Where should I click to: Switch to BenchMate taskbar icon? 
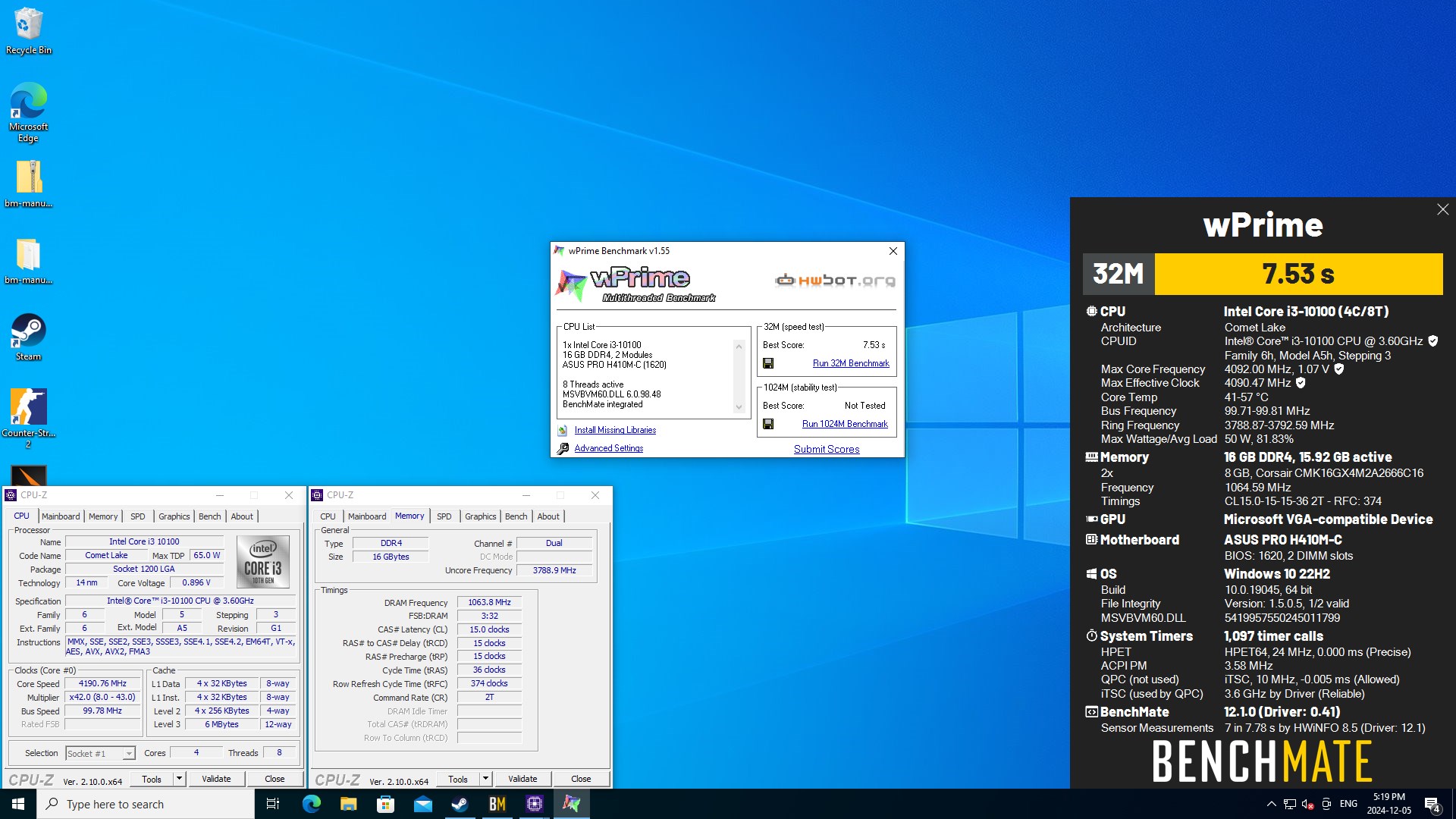(497, 804)
